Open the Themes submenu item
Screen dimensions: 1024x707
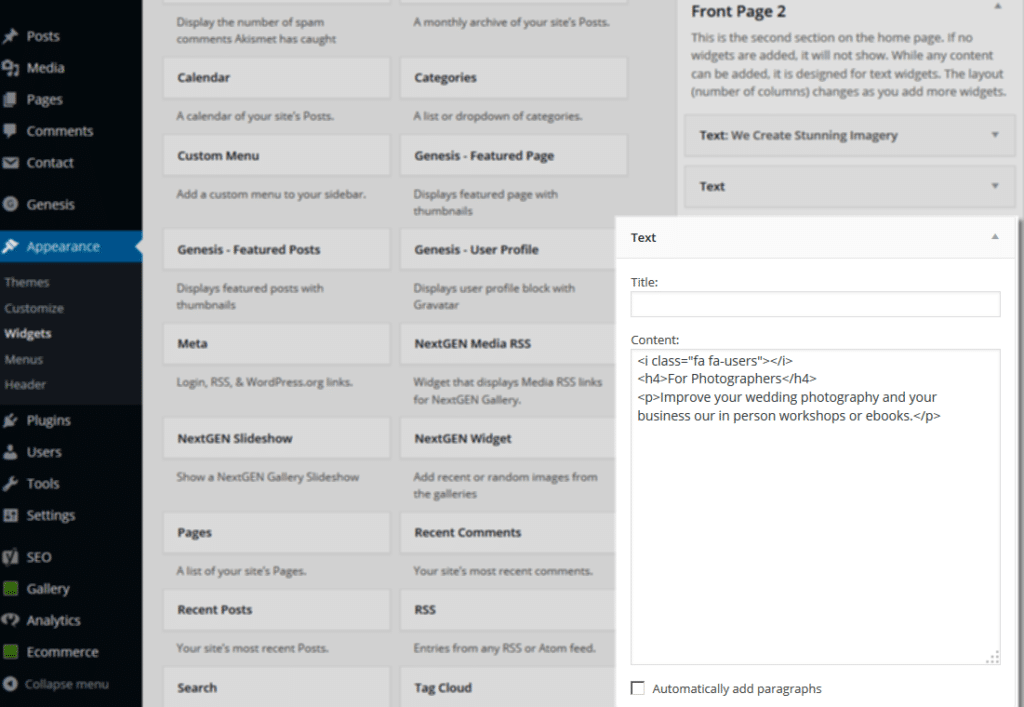point(27,282)
